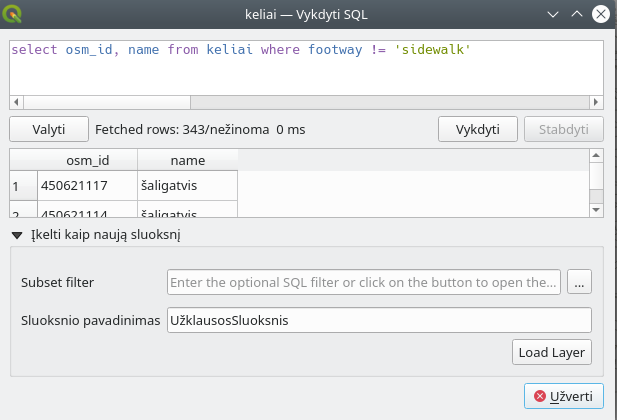Click the Load Layer button
Viewport: 617px width, 420px height.
click(x=552, y=352)
